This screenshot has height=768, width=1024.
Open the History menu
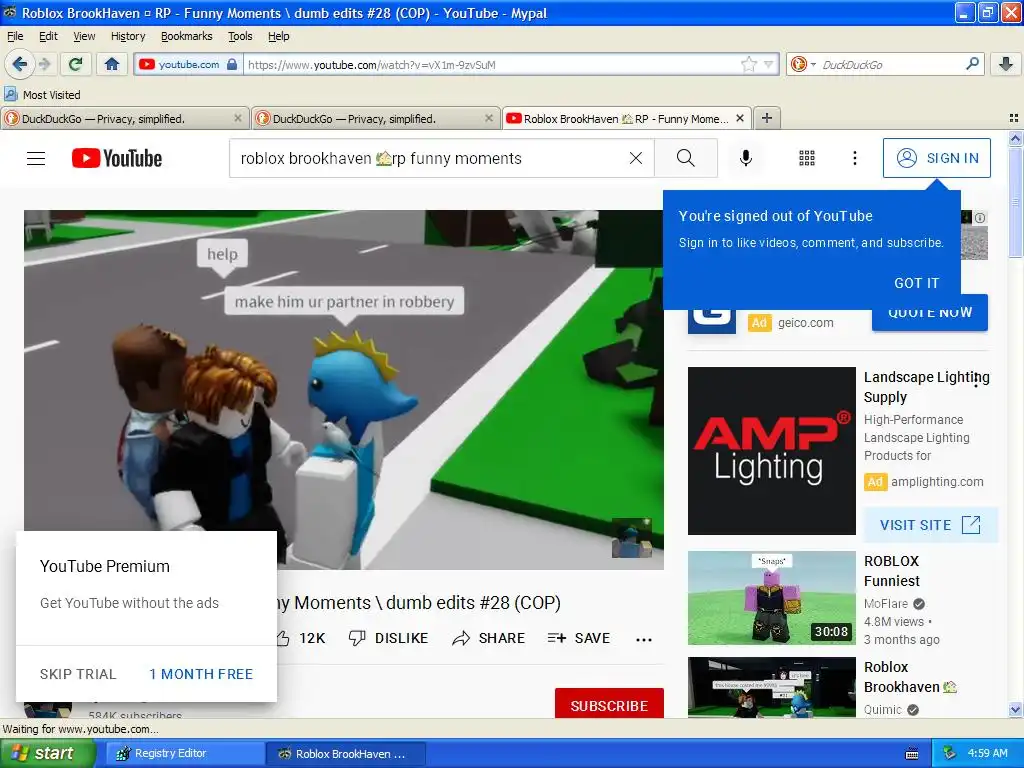click(x=128, y=37)
